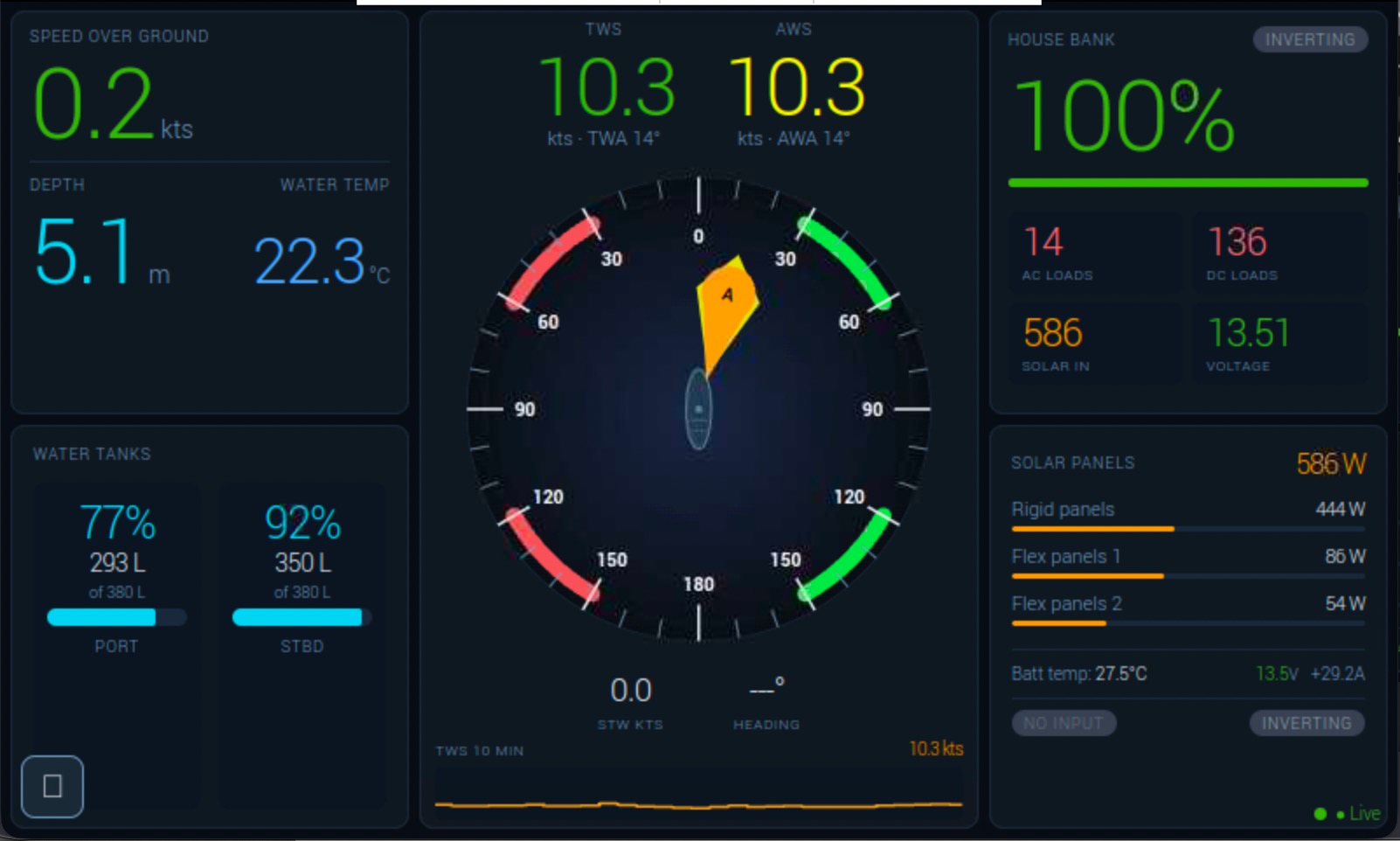Click the VOLTAGE tile showing 13.51
This screenshot has width=1400, height=841.
pyautogui.click(x=1280, y=344)
